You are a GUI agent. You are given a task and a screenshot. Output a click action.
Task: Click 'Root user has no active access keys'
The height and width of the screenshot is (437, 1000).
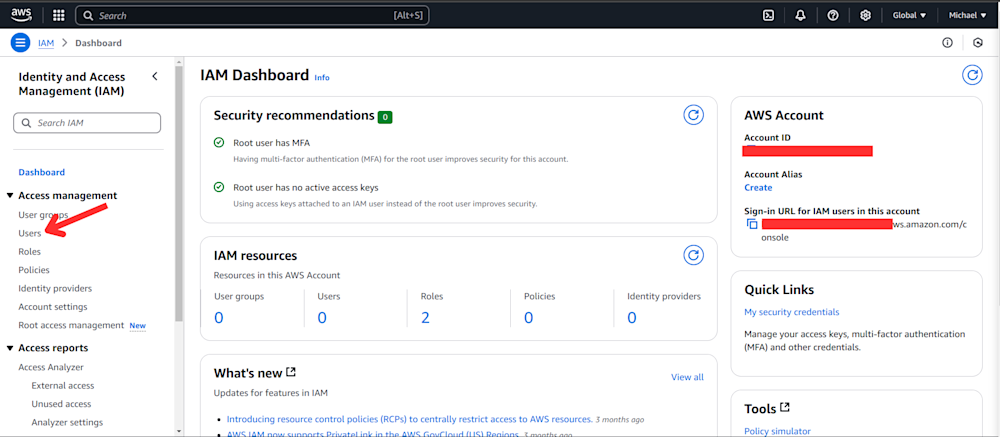point(306,188)
